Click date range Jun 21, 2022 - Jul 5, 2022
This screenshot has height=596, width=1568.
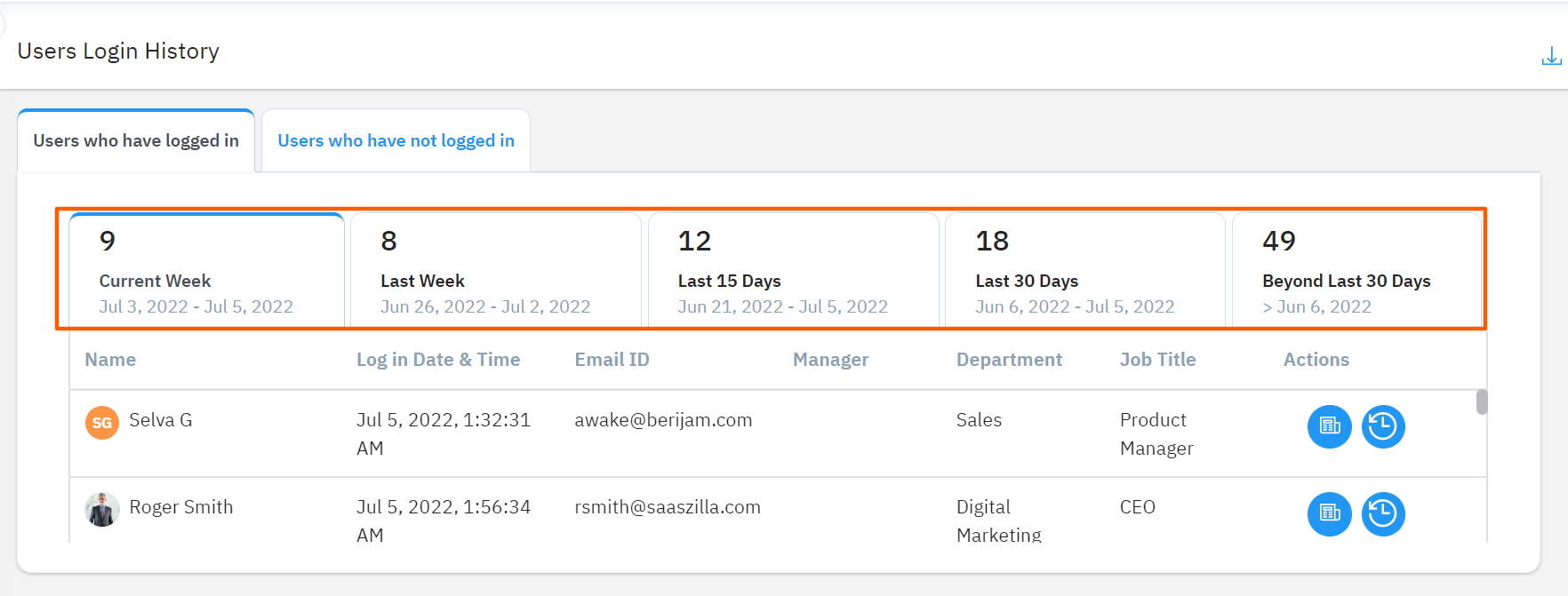tap(783, 306)
